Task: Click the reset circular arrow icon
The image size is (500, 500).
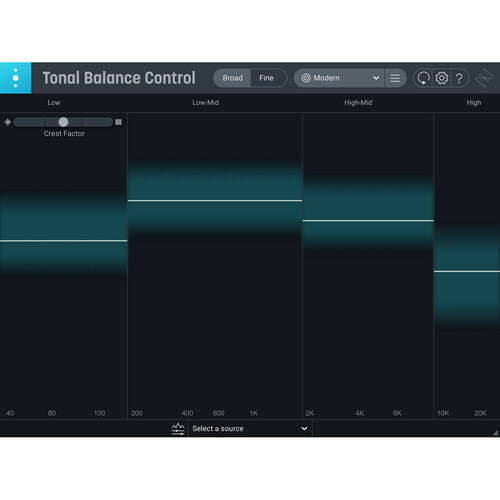Action: (423, 78)
